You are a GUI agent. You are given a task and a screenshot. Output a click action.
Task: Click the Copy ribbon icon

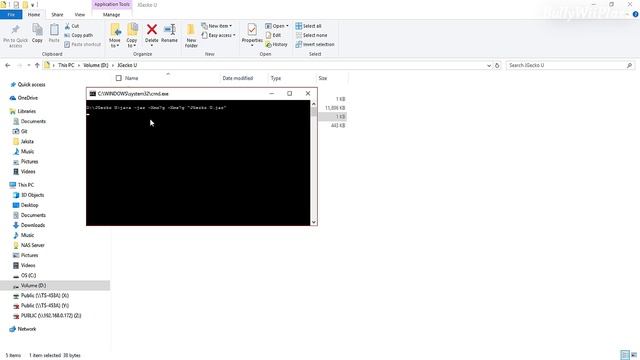tap(37, 30)
